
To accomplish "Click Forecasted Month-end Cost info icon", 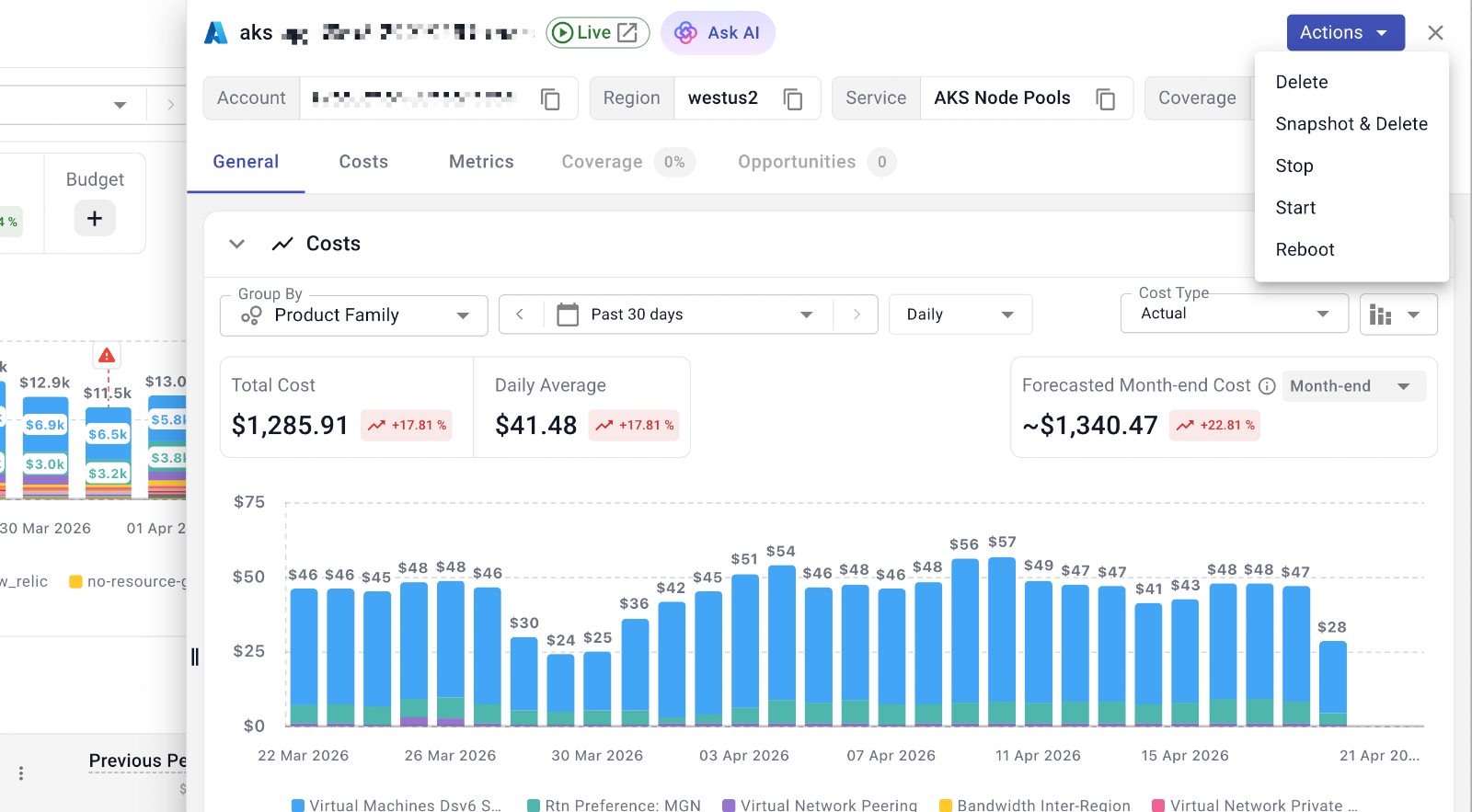I will (1267, 386).
